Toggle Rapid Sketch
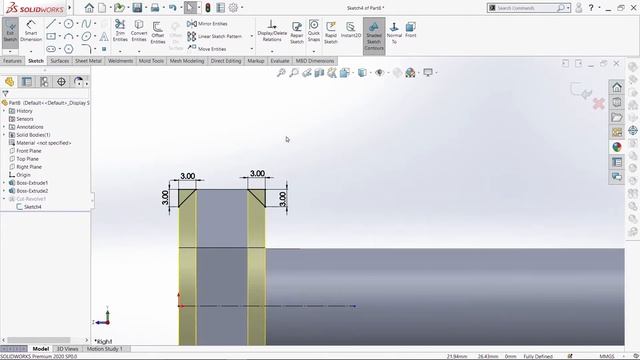Screen dimensions: 640x360 click(x=331, y=33)
